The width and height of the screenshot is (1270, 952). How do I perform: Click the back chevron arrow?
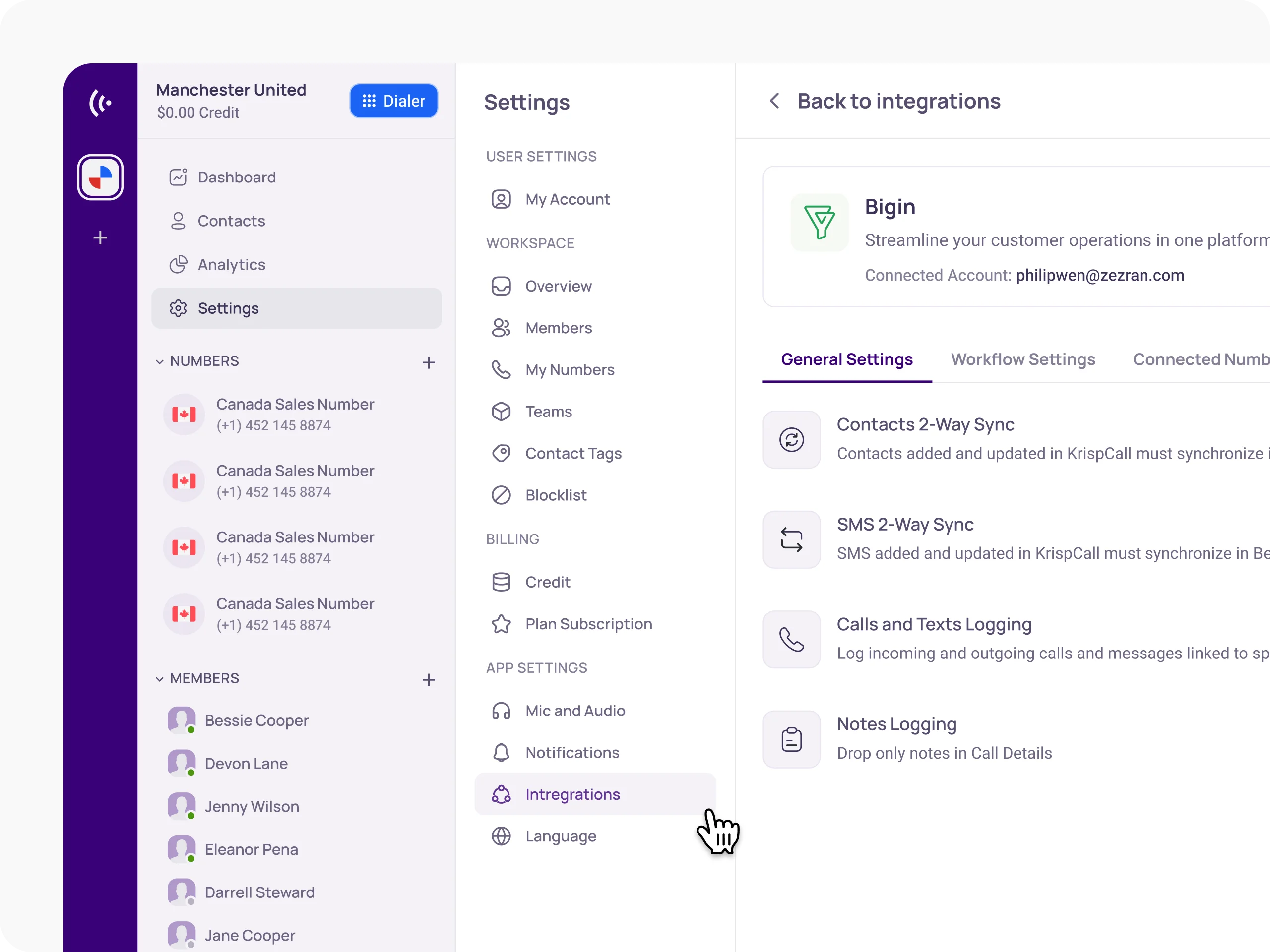(x=774, y=101)
